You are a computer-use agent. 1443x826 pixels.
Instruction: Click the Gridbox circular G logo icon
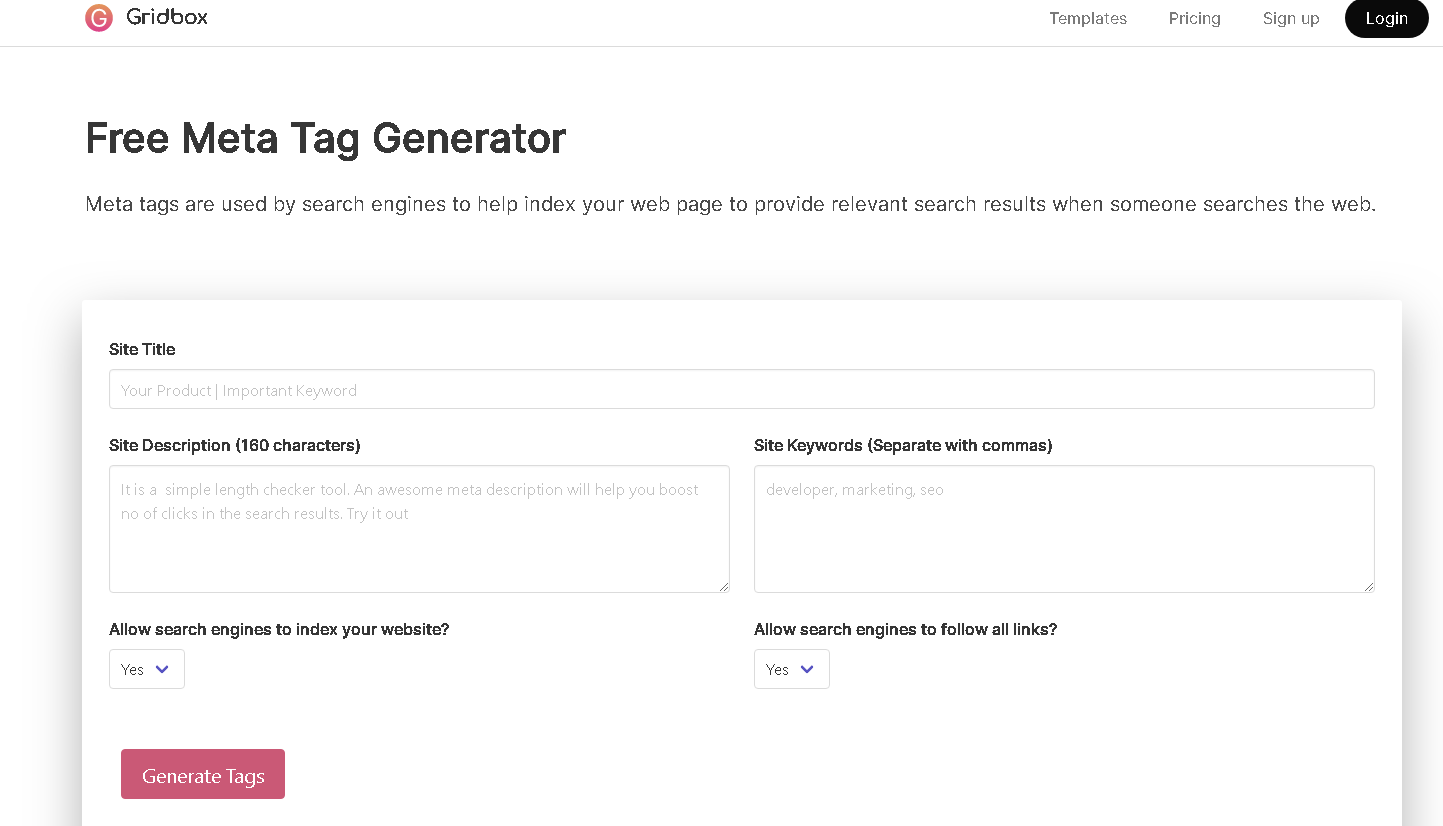click(x=99, y=18)
